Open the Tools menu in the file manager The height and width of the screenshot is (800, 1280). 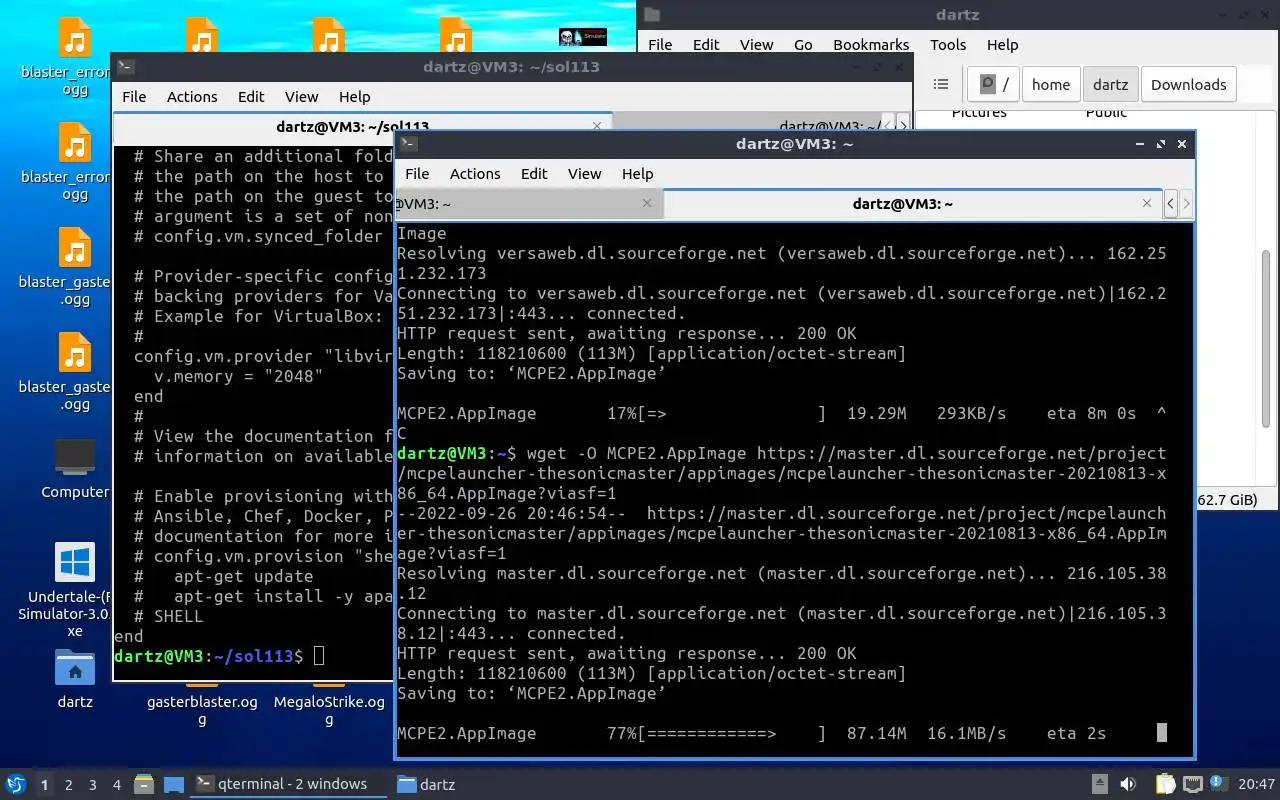click(x=948, y=44)
